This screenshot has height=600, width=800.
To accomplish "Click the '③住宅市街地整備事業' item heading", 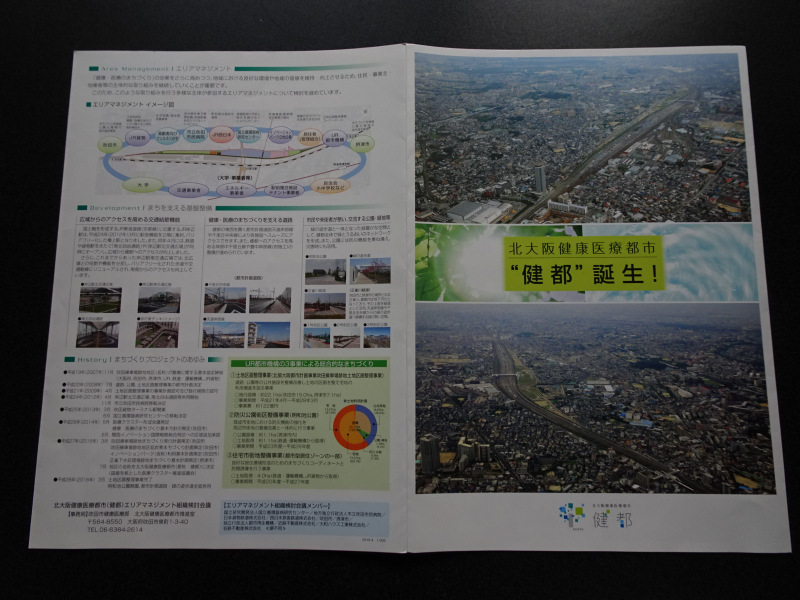I will [x=285, y=455].
